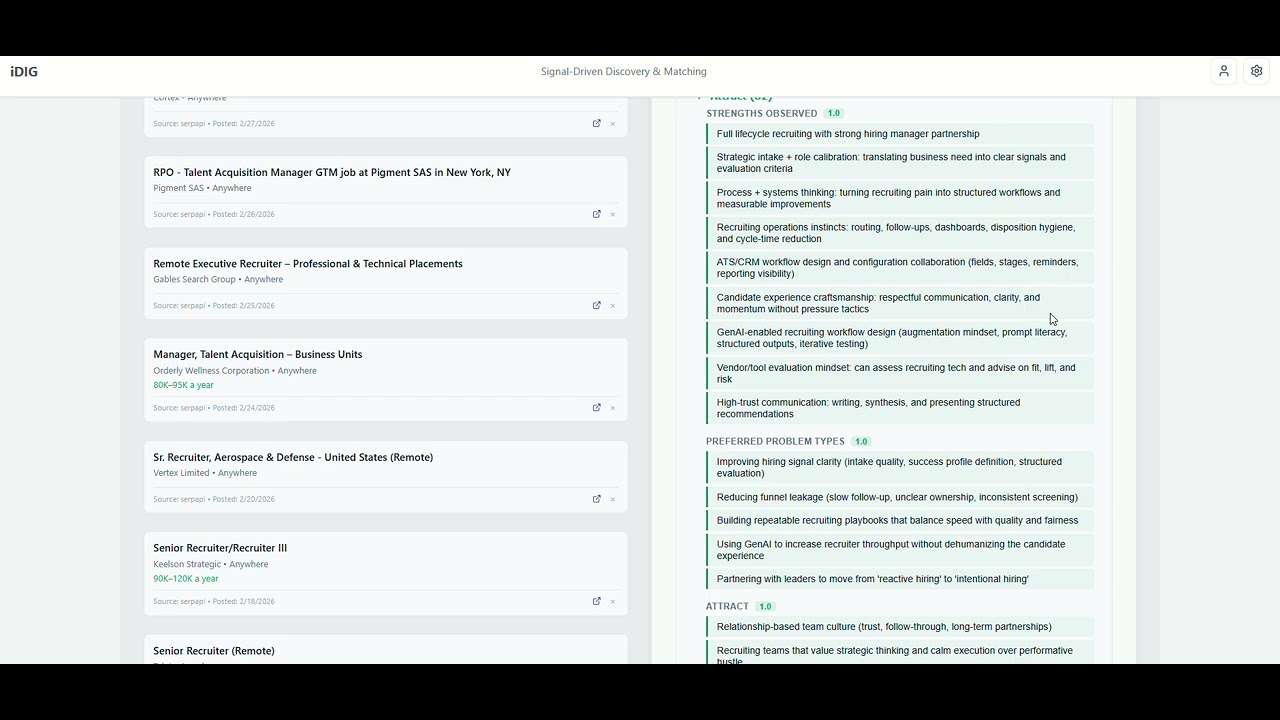The height and width of the screenshot is (720, 1280).
Task: Click Orderly Wellness Corporation • Anywhere line
Action: 235,371
